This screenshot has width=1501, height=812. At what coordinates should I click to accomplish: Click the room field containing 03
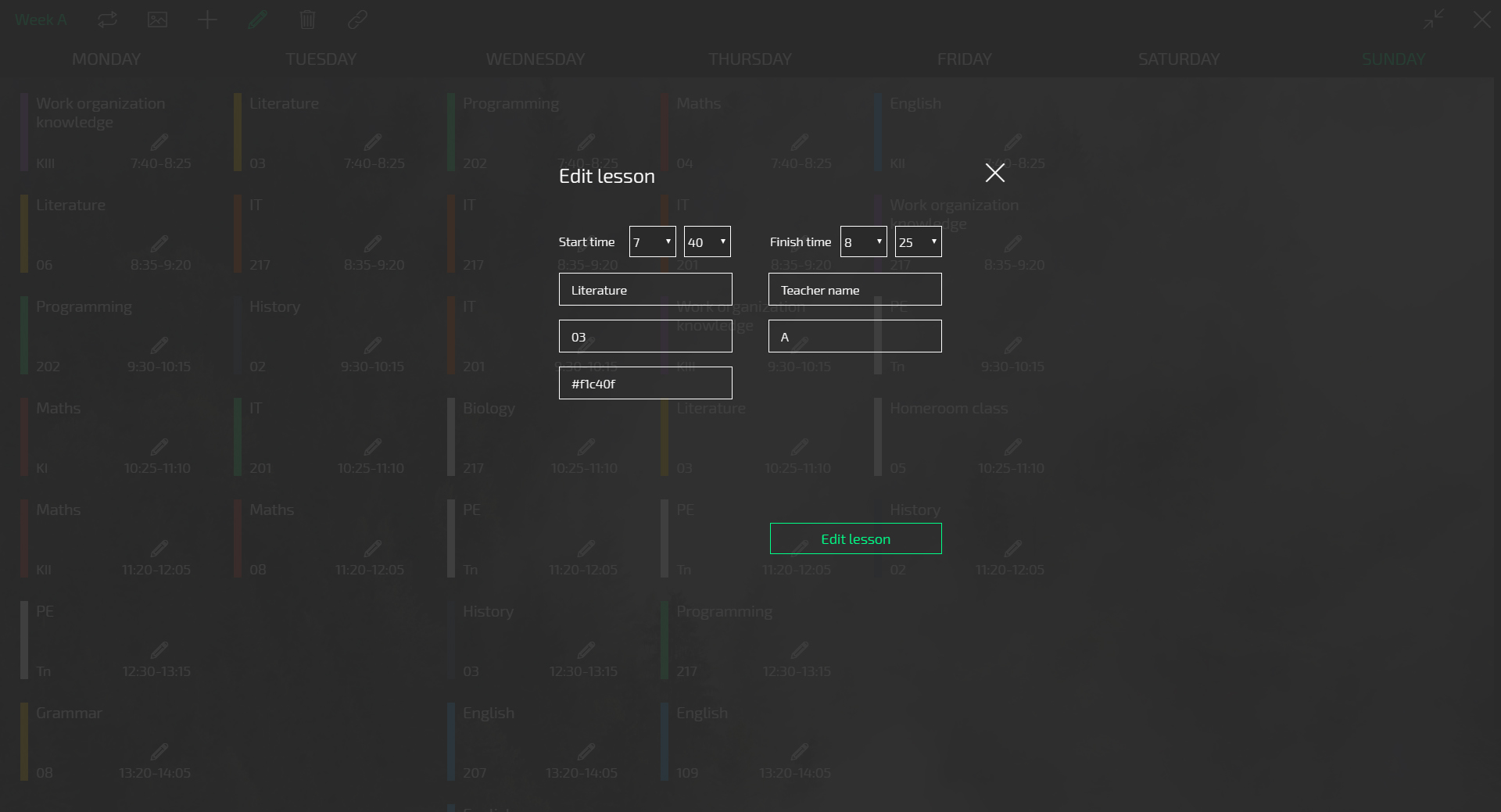click(645, 336)
